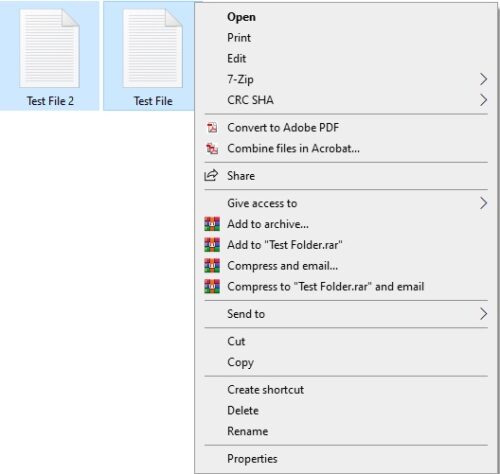Click WinRAR icon beside Add to archive
This screenshot has width=500, height=474.
(x=212, y=224)
